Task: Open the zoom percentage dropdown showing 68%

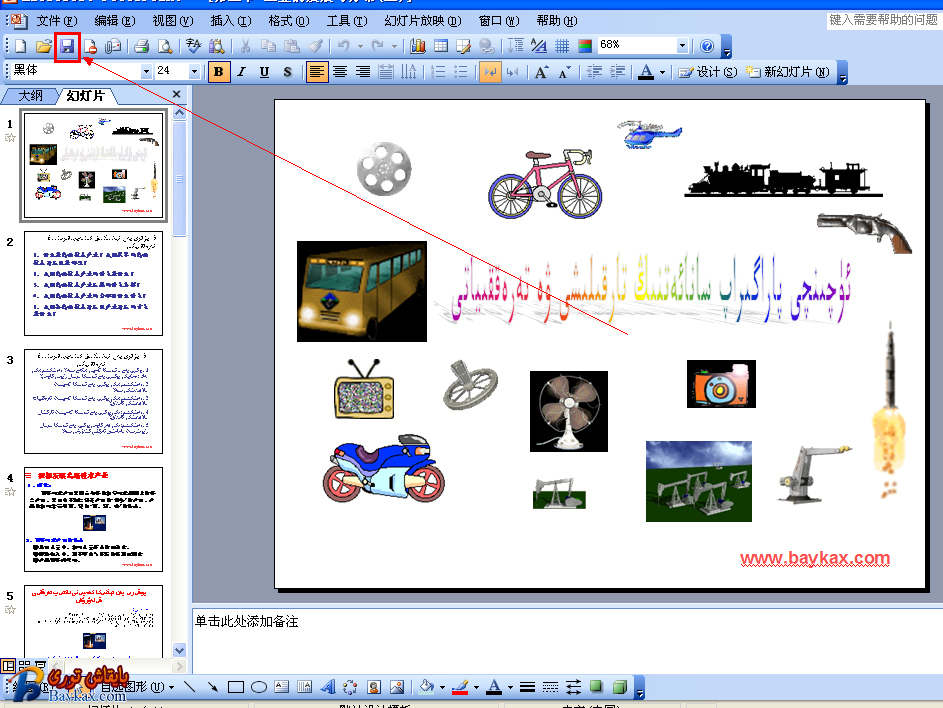Action: click(682, 45)
